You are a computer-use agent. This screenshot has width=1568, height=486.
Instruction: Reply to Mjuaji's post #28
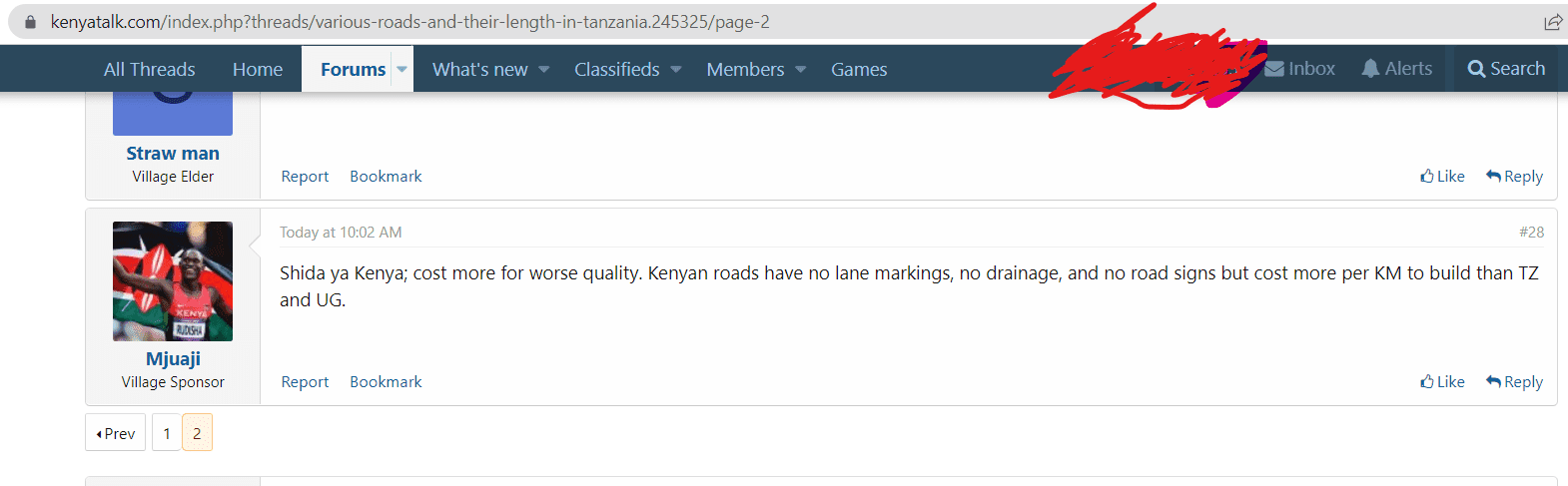click(1514, 382)
